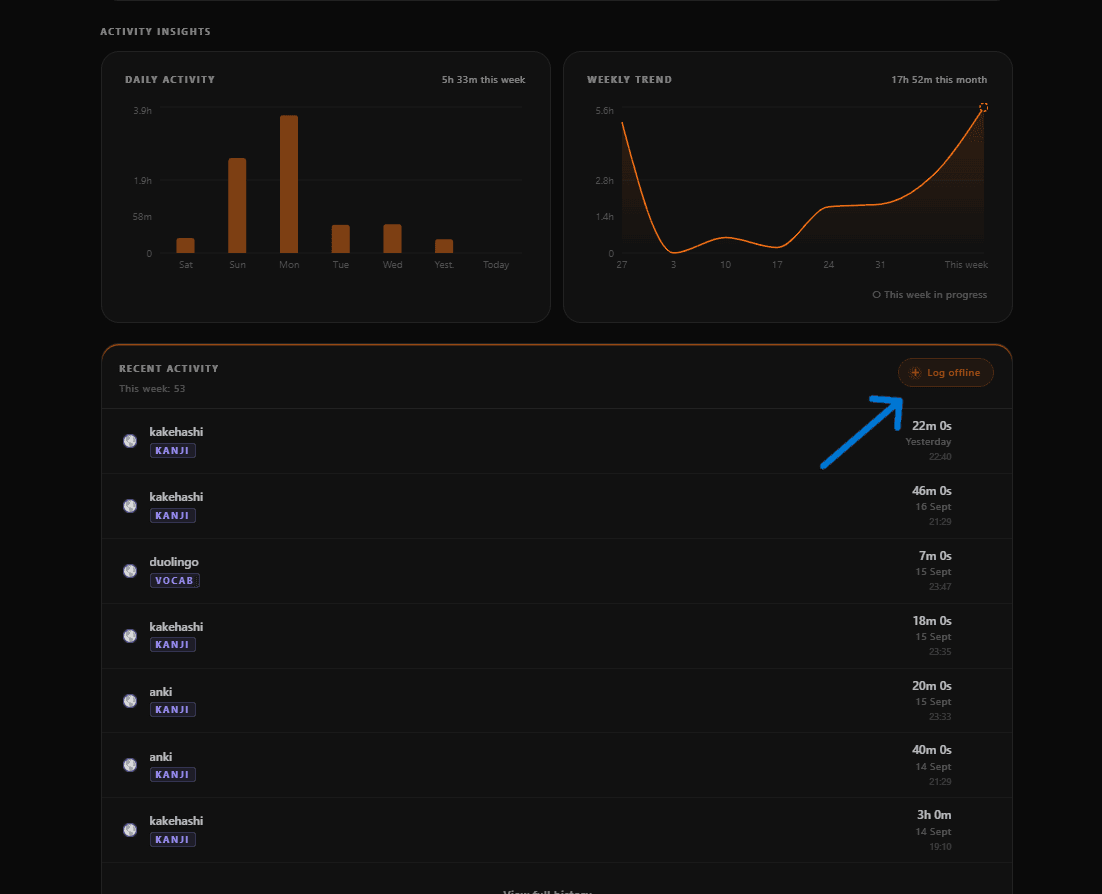Click the "This week in progress" legend

(x=930, y=294)
